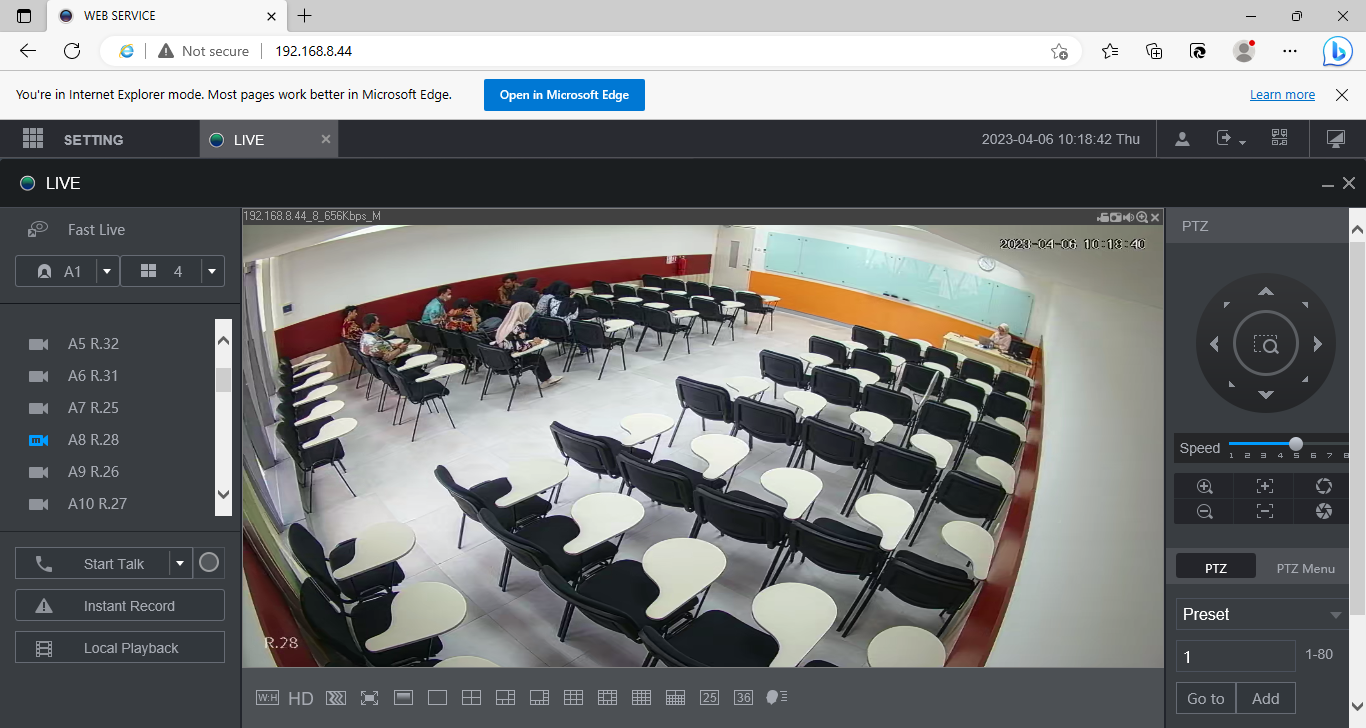Toggle HD stream quality
The width and height of the screenshot is (1366, 728).
pyautogui.click(x=301, y=698)
